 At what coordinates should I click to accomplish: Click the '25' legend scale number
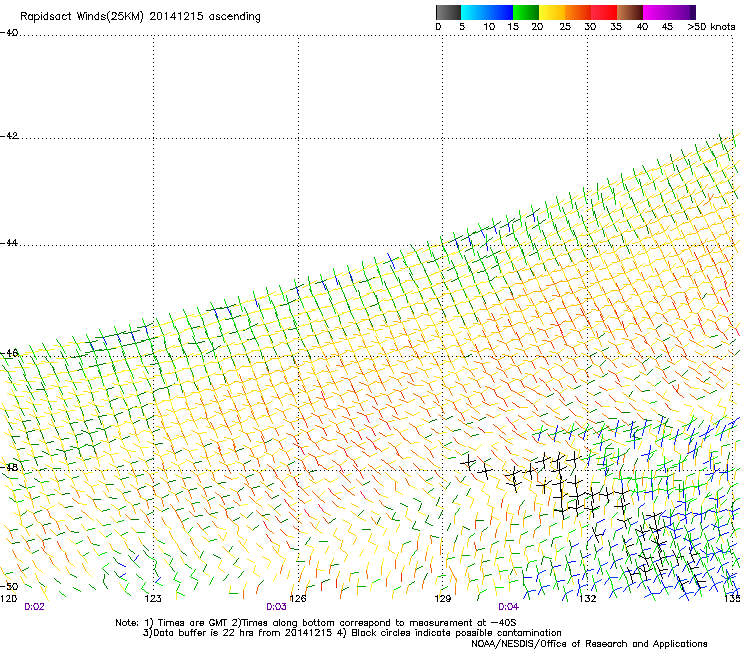[x=565, y=27]
